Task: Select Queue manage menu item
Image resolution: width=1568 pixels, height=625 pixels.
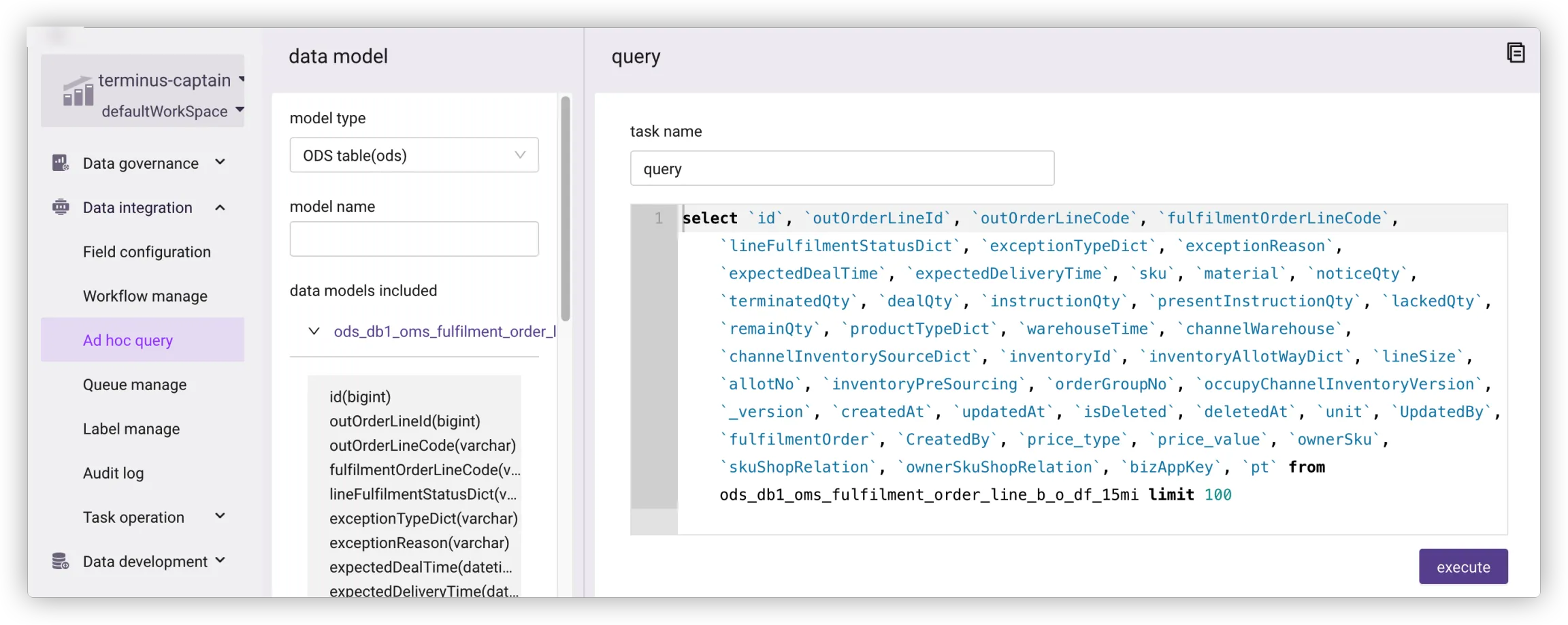Action: point(135,385)
